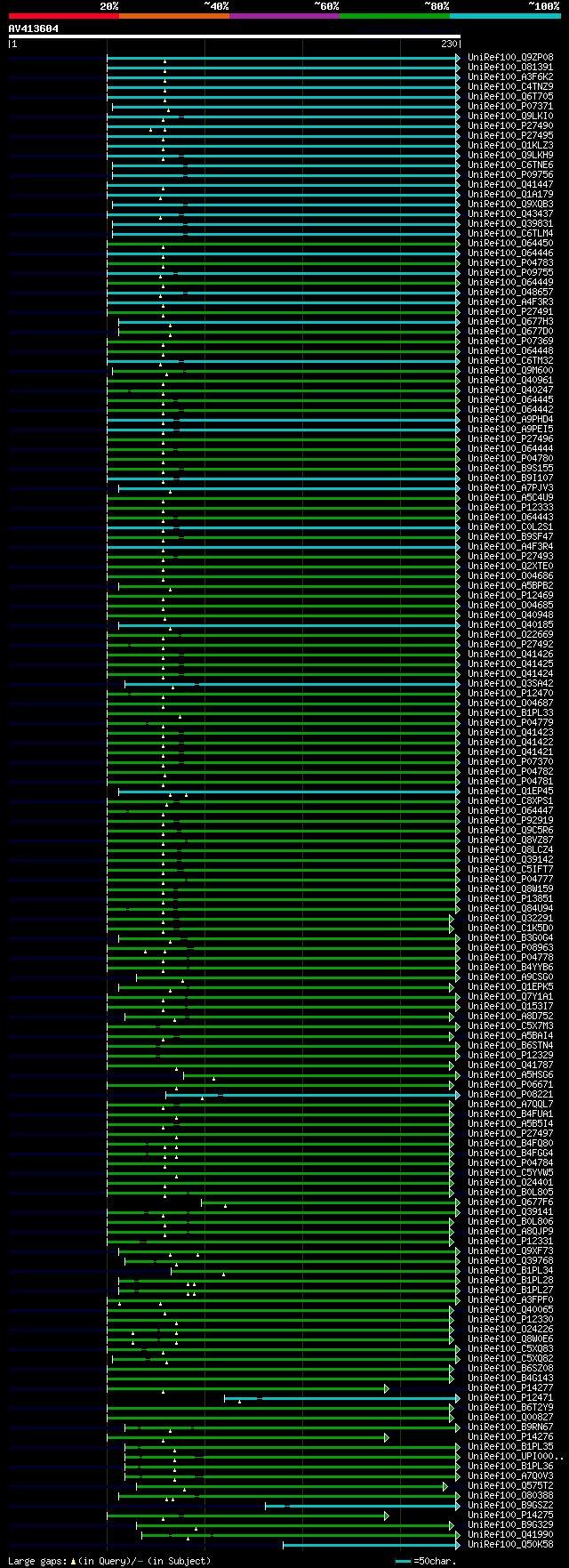Open hit UniRef100_P27490

click(x=510, y=126)
